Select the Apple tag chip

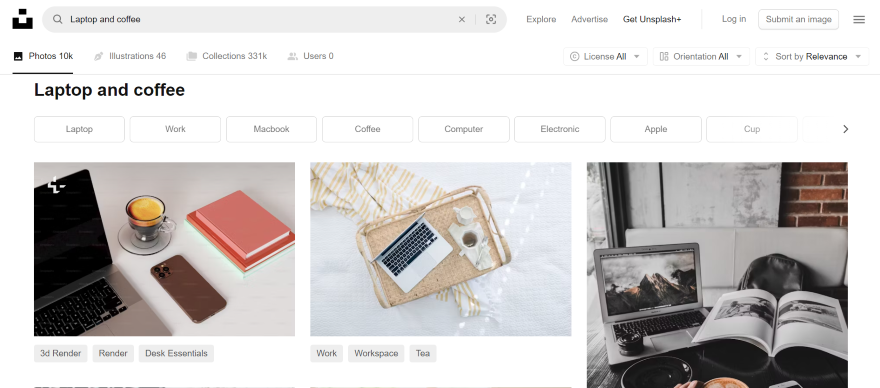coord(656,129)
